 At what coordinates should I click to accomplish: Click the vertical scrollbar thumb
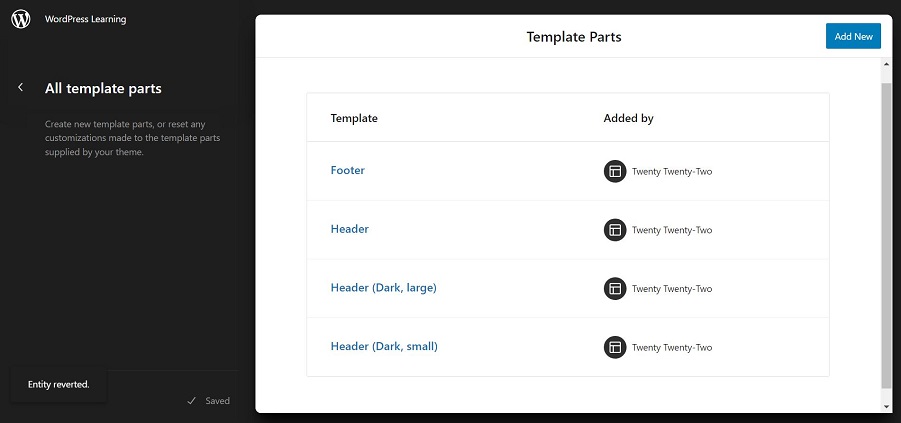[x=887, y=236]
